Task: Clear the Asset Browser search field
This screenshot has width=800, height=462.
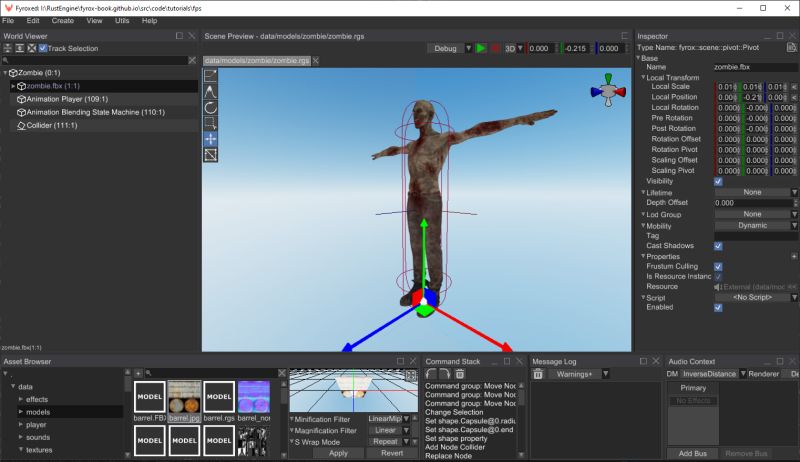Action: click(x=282, y=373)
